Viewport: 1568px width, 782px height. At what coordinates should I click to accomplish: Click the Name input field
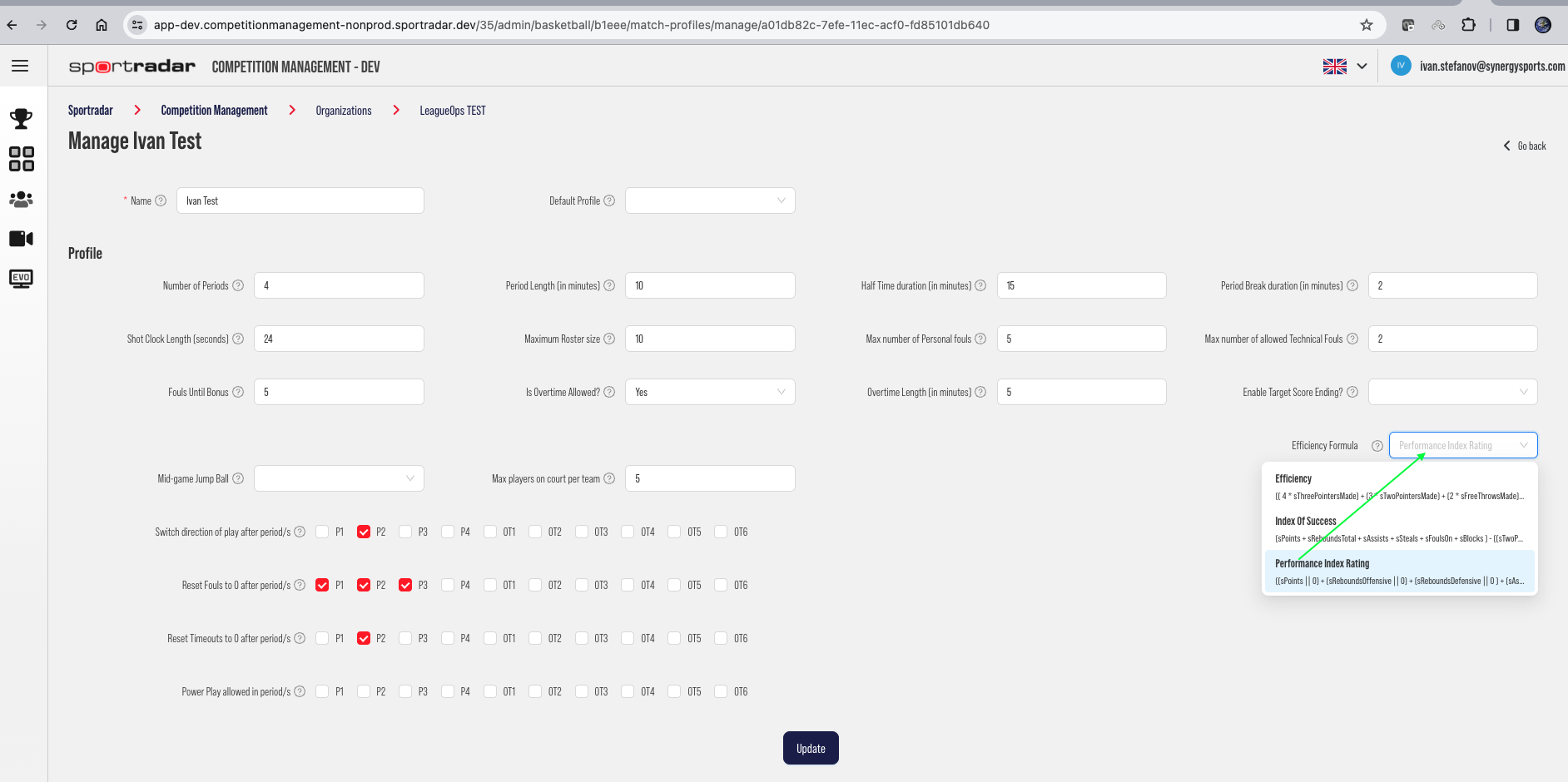point(300,200)
